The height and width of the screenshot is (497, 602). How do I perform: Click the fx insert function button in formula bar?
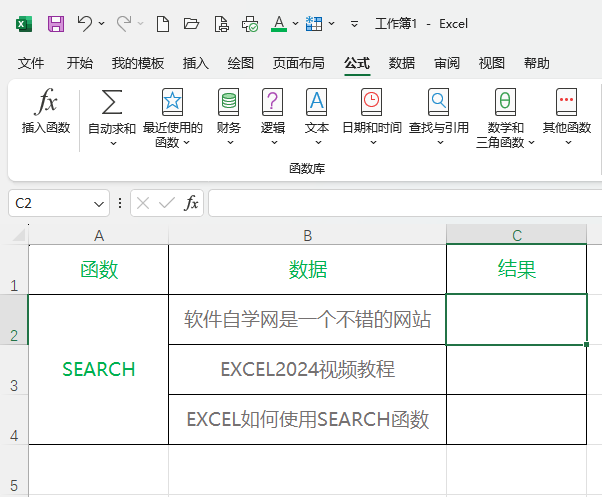(x=191, y=203)
